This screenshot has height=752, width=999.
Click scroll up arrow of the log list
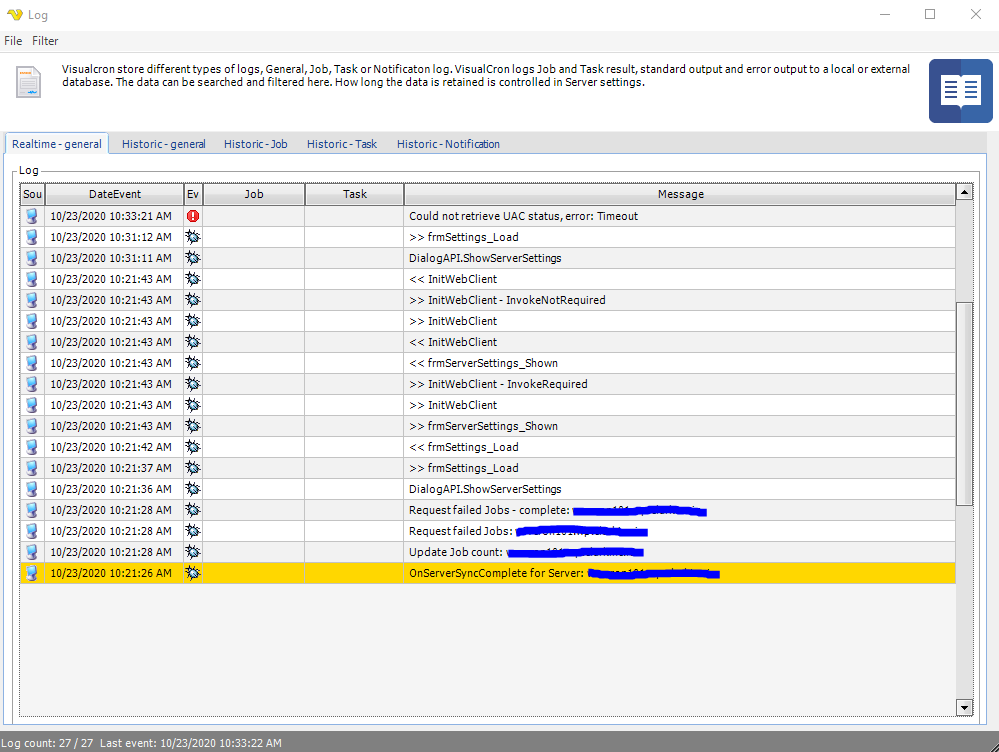pos(964,193)
